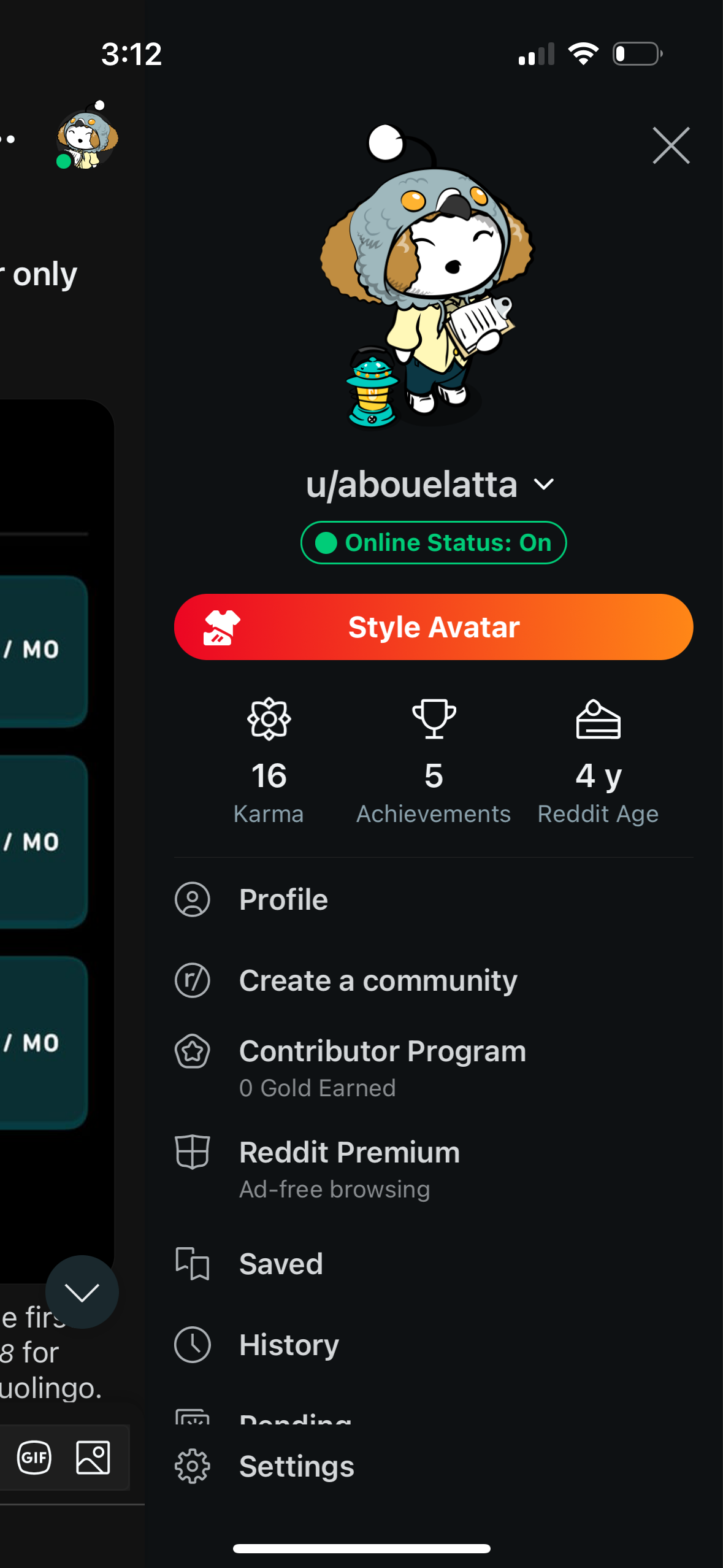
Task: Open the 16 Karma stat
Action: 269,762
